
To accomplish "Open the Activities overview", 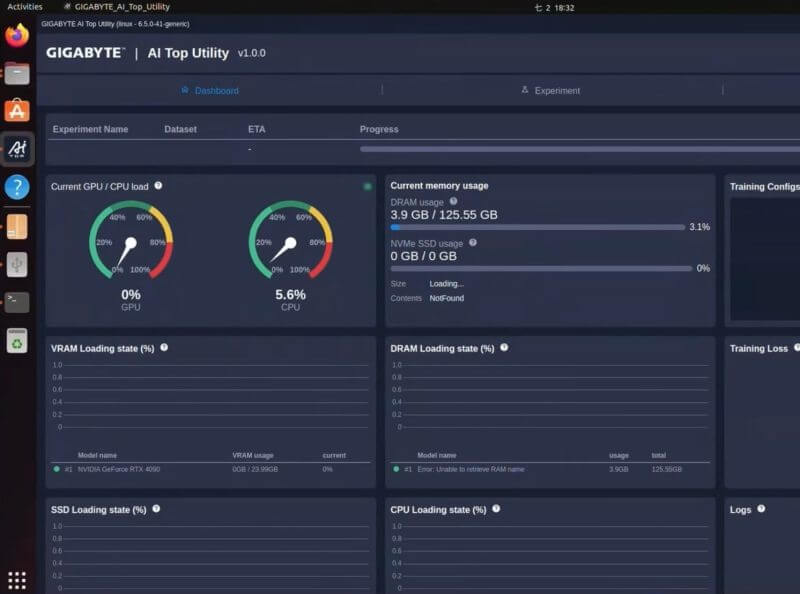I will coord(24,7).
